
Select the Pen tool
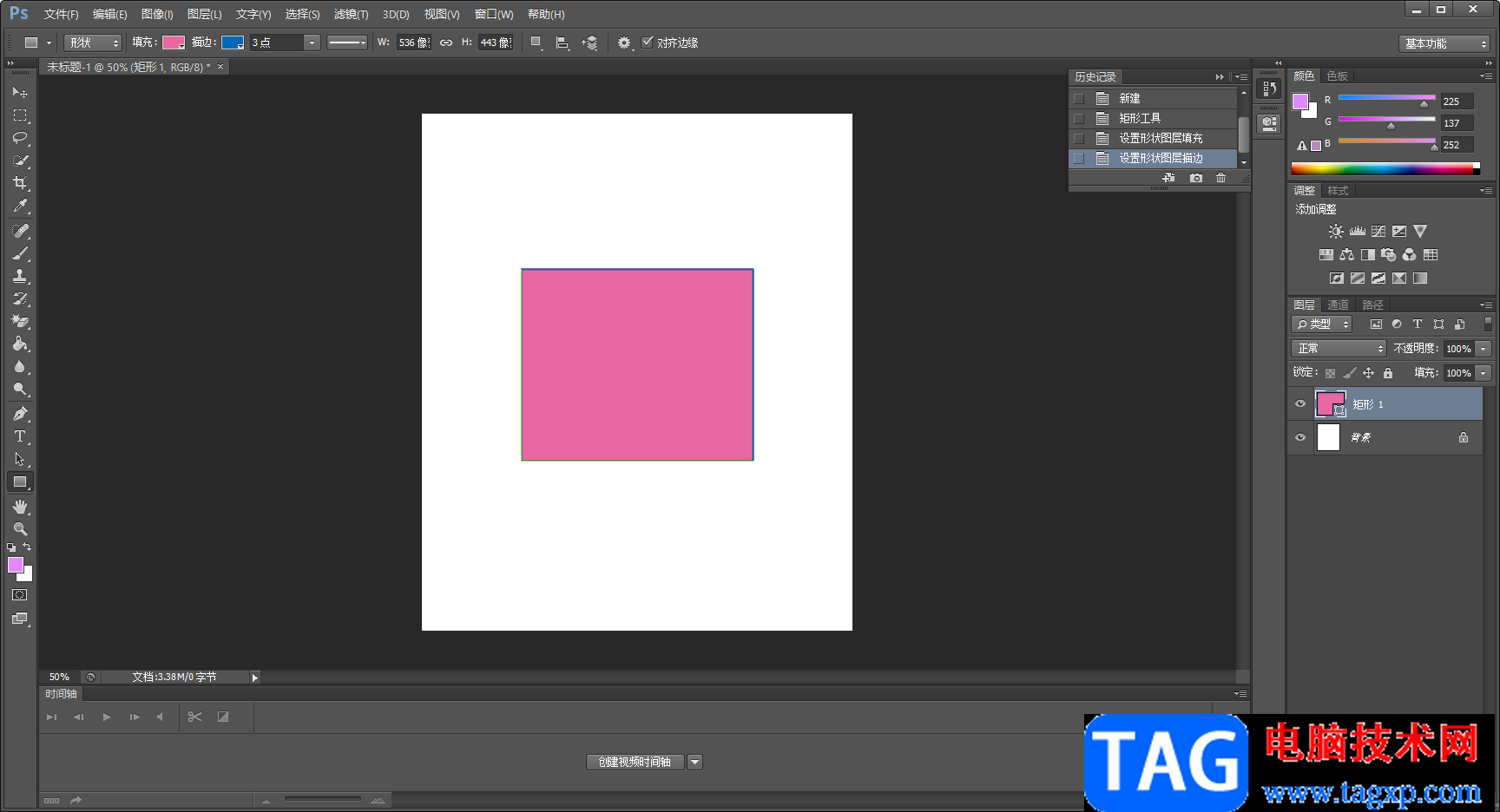[20, 414]
